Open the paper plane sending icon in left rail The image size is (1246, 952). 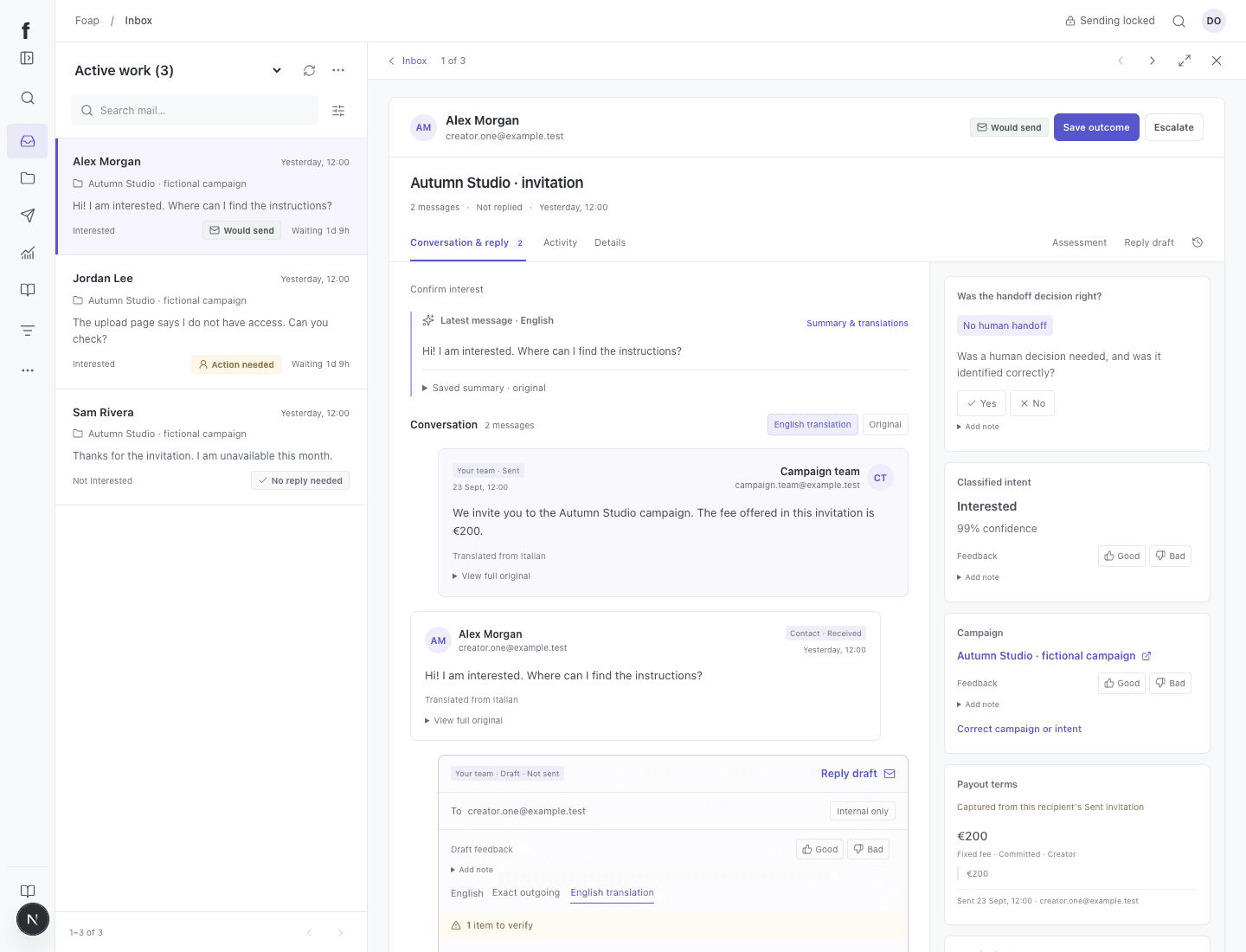click(x=28, y=215)
